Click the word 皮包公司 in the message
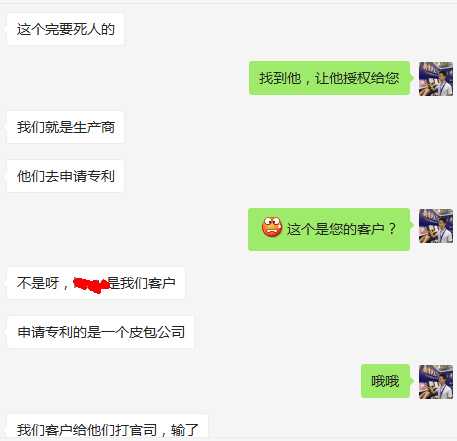The height and width of the screenshot is (441, 457). click(x=157, y=332)
